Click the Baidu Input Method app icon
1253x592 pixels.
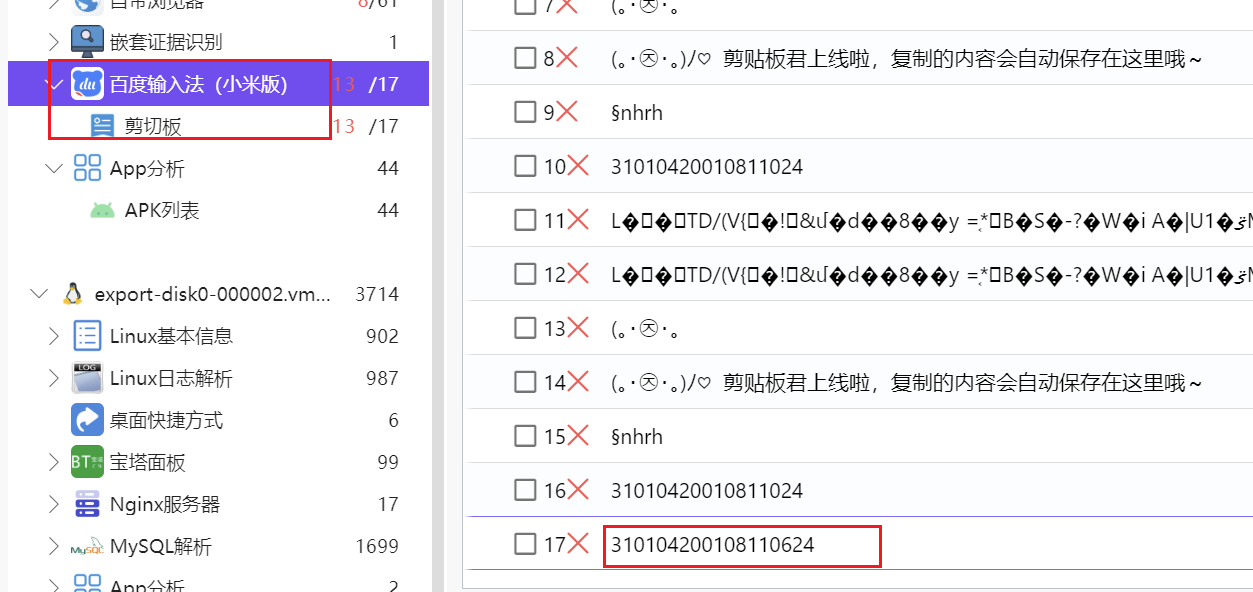click(88, 84)
